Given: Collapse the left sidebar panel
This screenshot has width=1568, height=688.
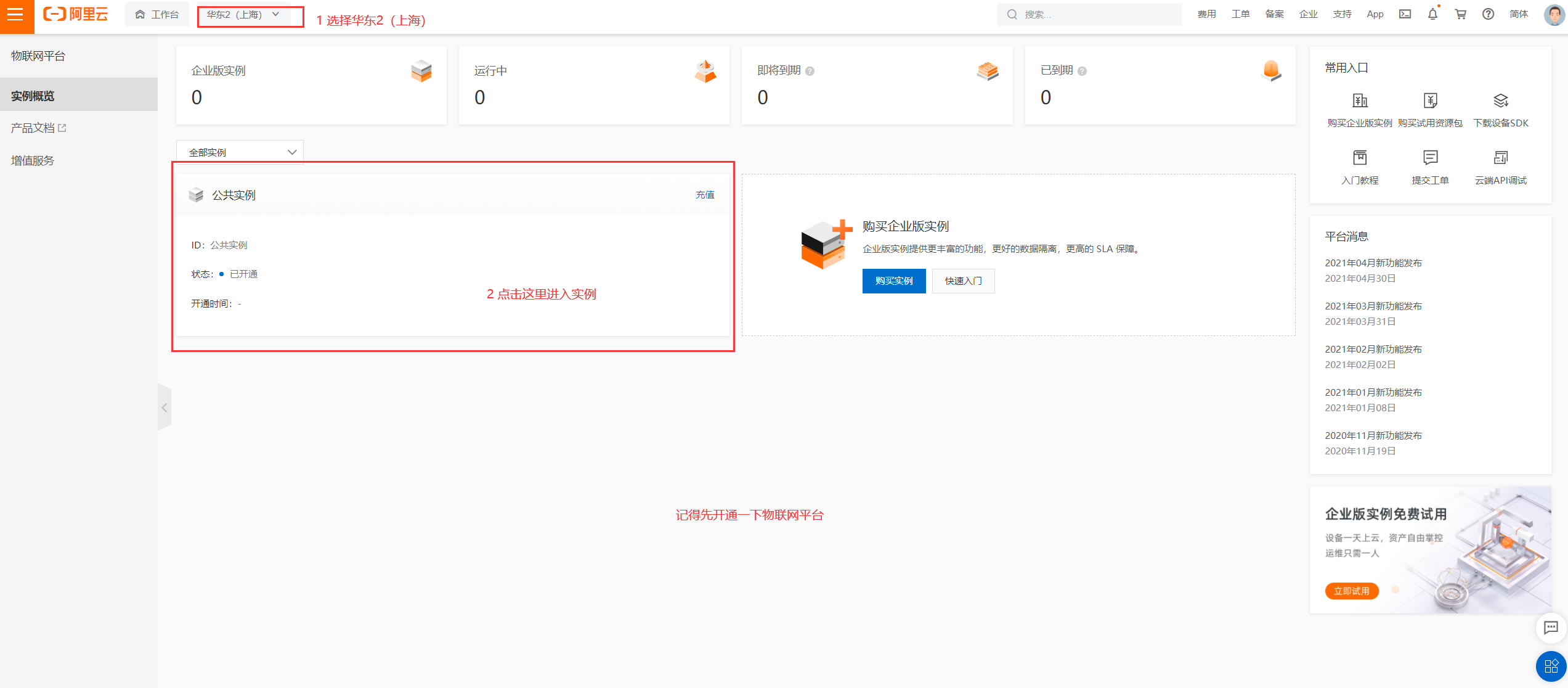Looking at the screenshot, I should [165, 407].
